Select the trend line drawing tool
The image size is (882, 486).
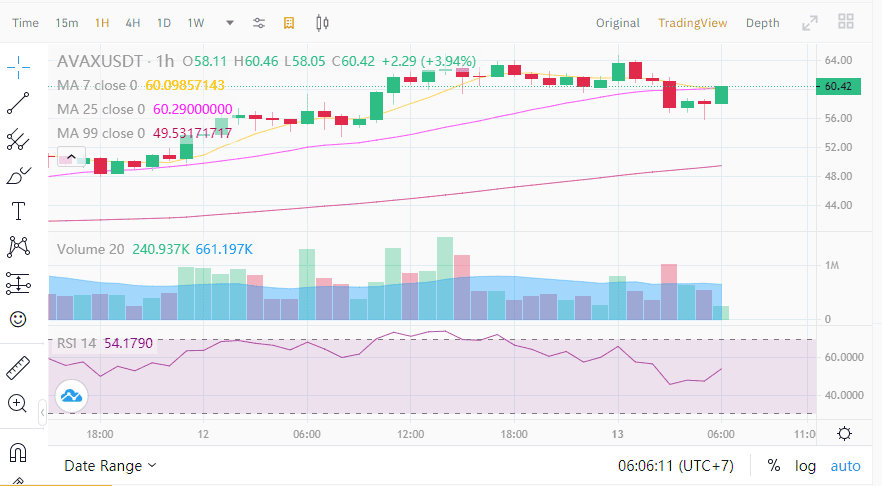tap(18, 104)
